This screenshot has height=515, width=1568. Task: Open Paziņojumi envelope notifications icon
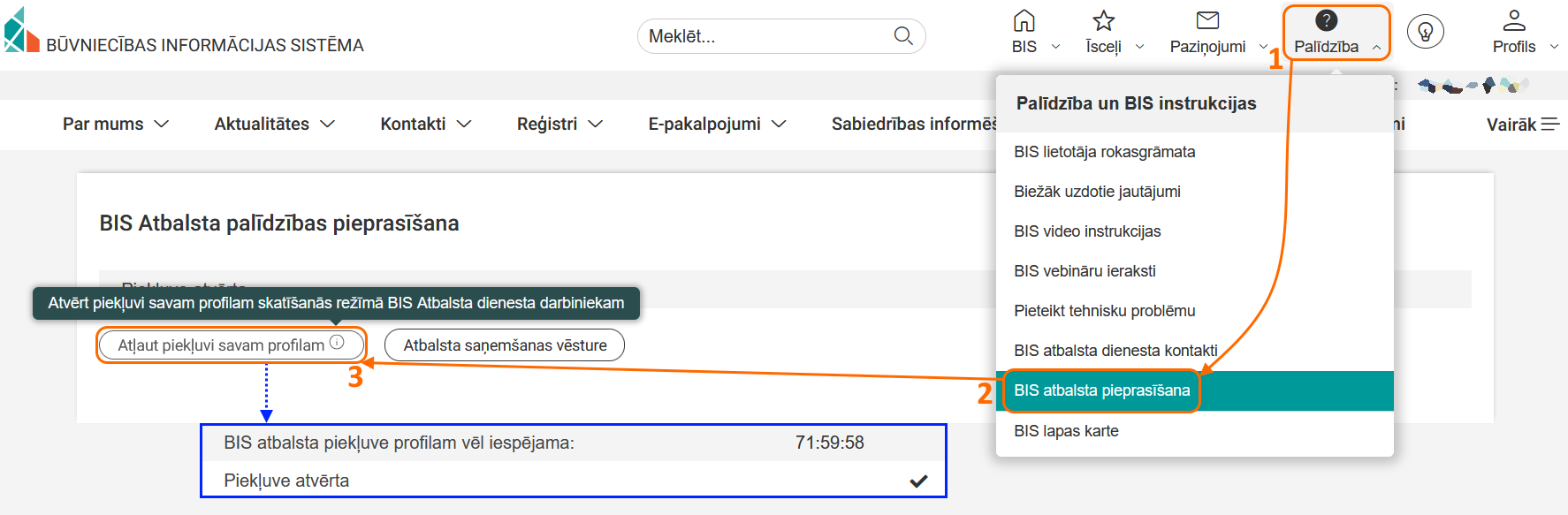coord(1207,20)
